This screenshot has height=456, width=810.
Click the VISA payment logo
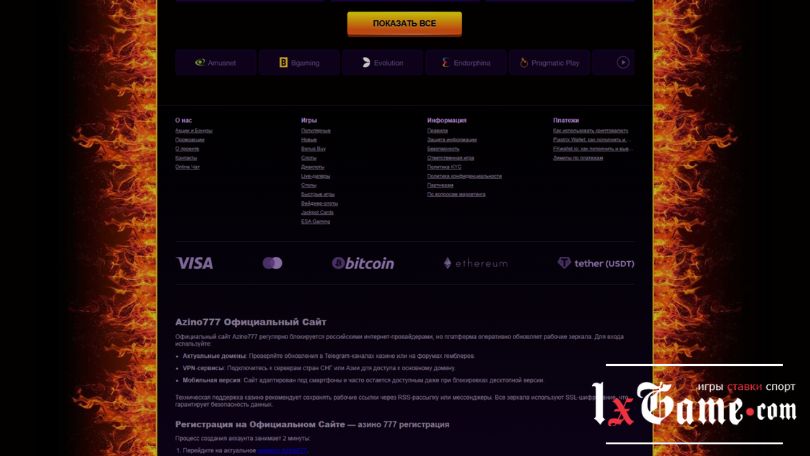[x=194, y=263]
